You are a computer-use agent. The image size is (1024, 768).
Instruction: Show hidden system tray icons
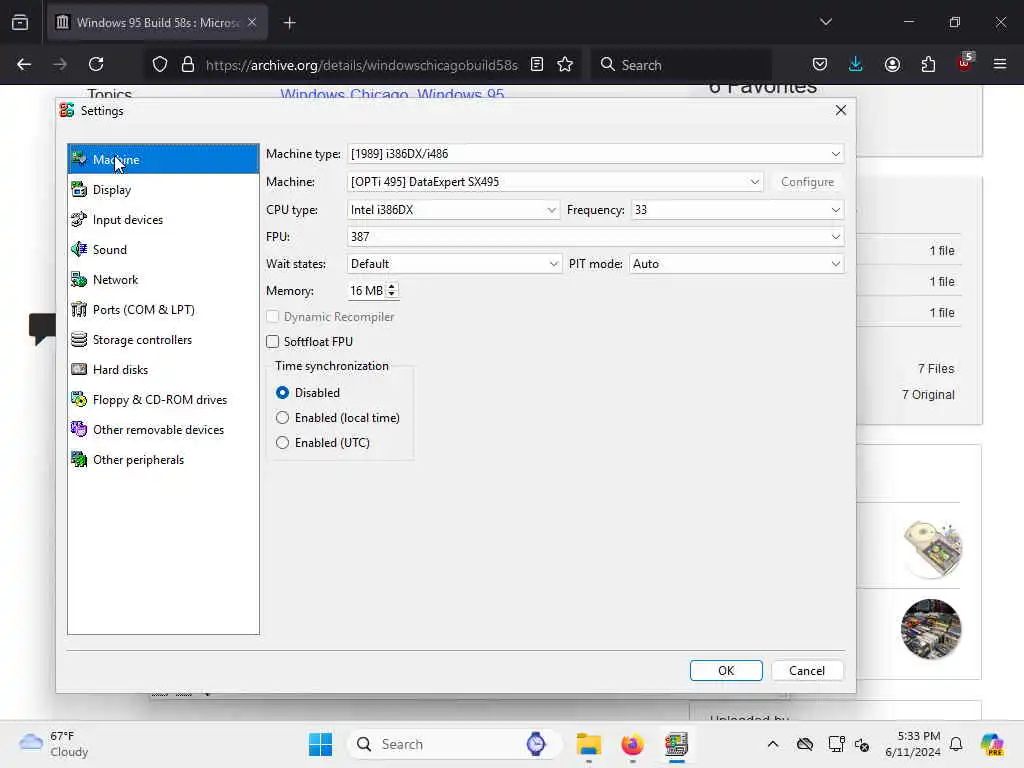pos(773,744)
